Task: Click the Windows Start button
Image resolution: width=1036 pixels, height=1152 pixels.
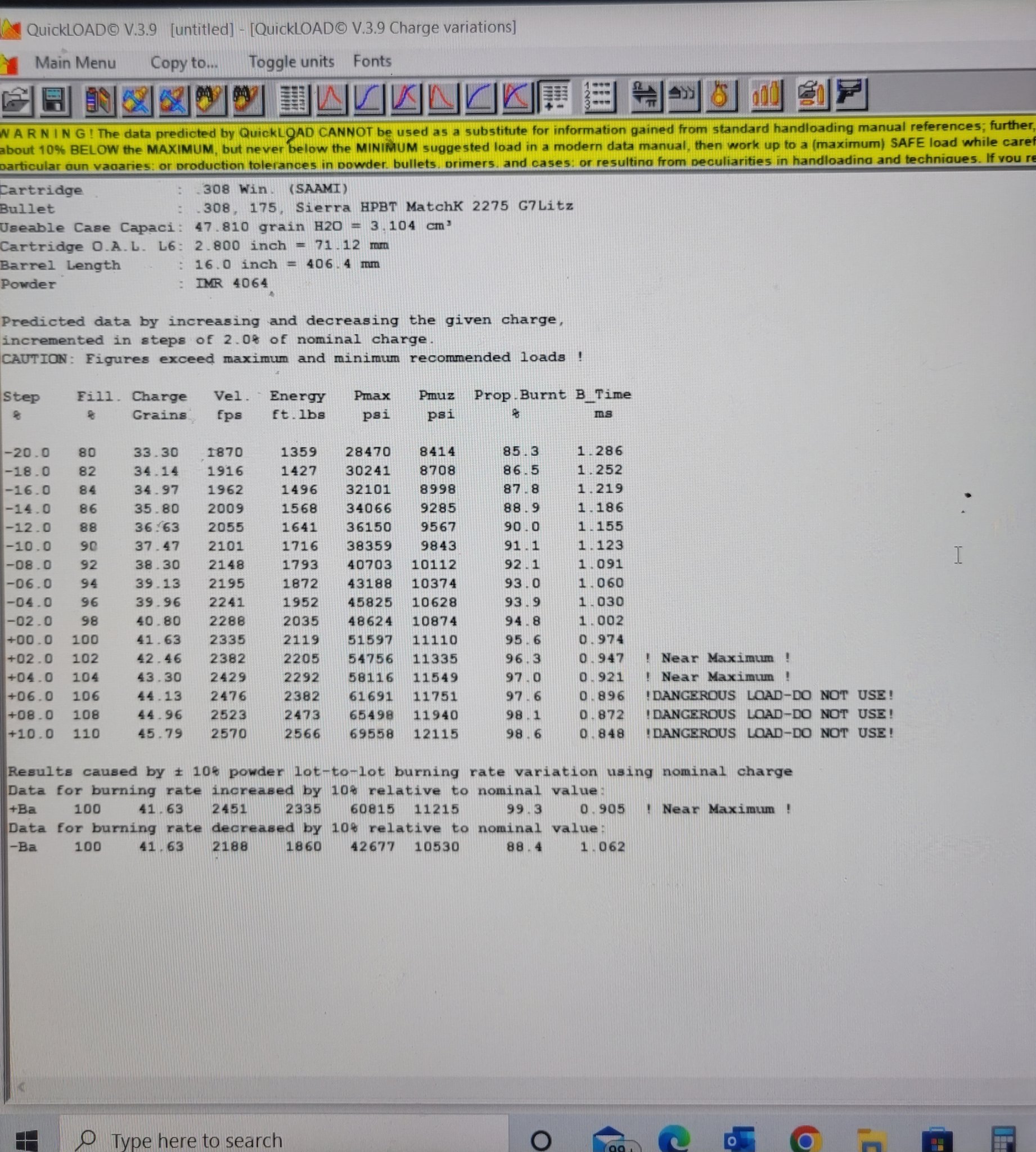Action: (x=26, y=1140)
